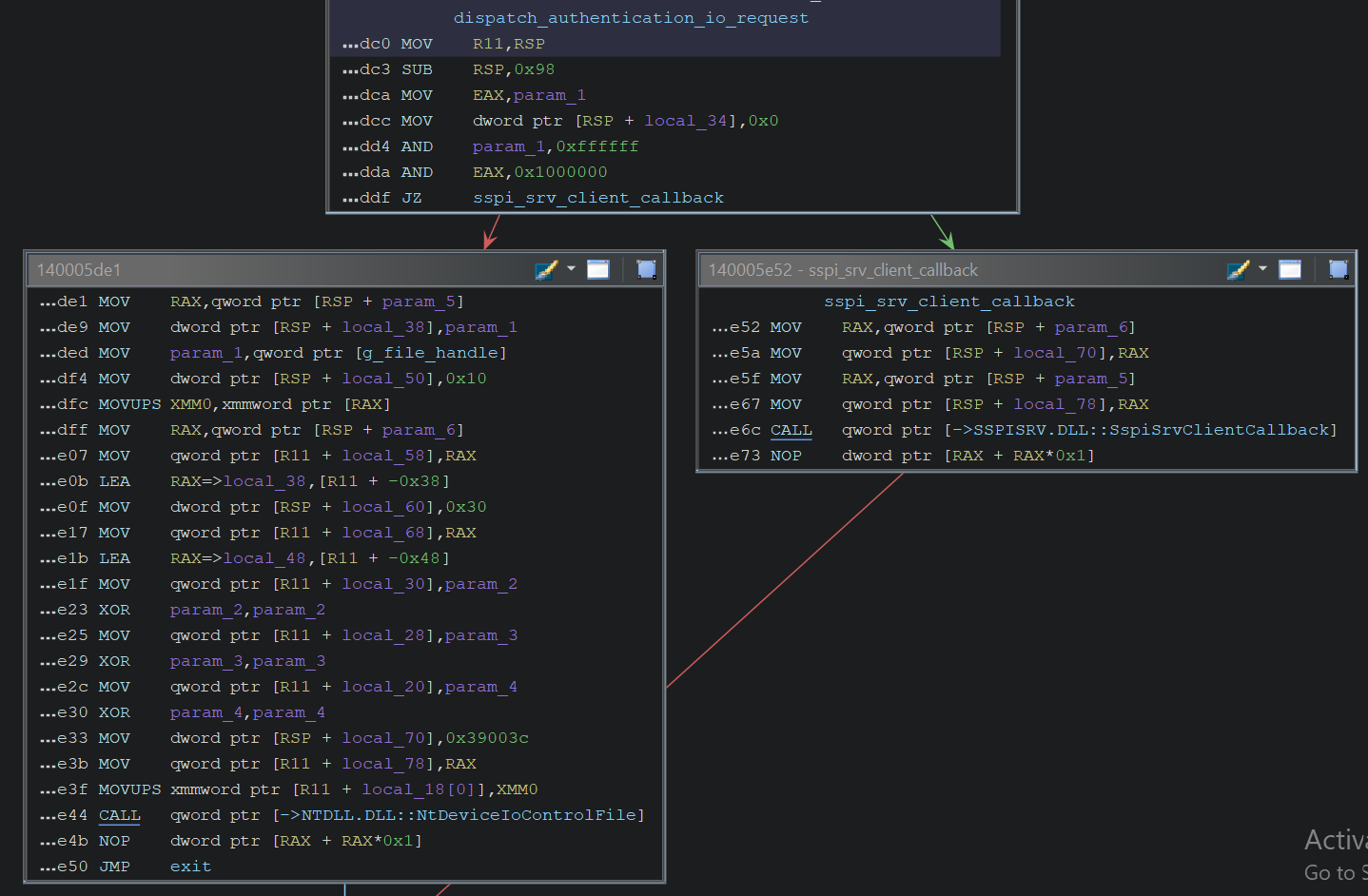Image resolution: width=1368 pixels, height=896 pixels.
Task: Click 'local_78' operand at e67
Action: coord(1055,404)
